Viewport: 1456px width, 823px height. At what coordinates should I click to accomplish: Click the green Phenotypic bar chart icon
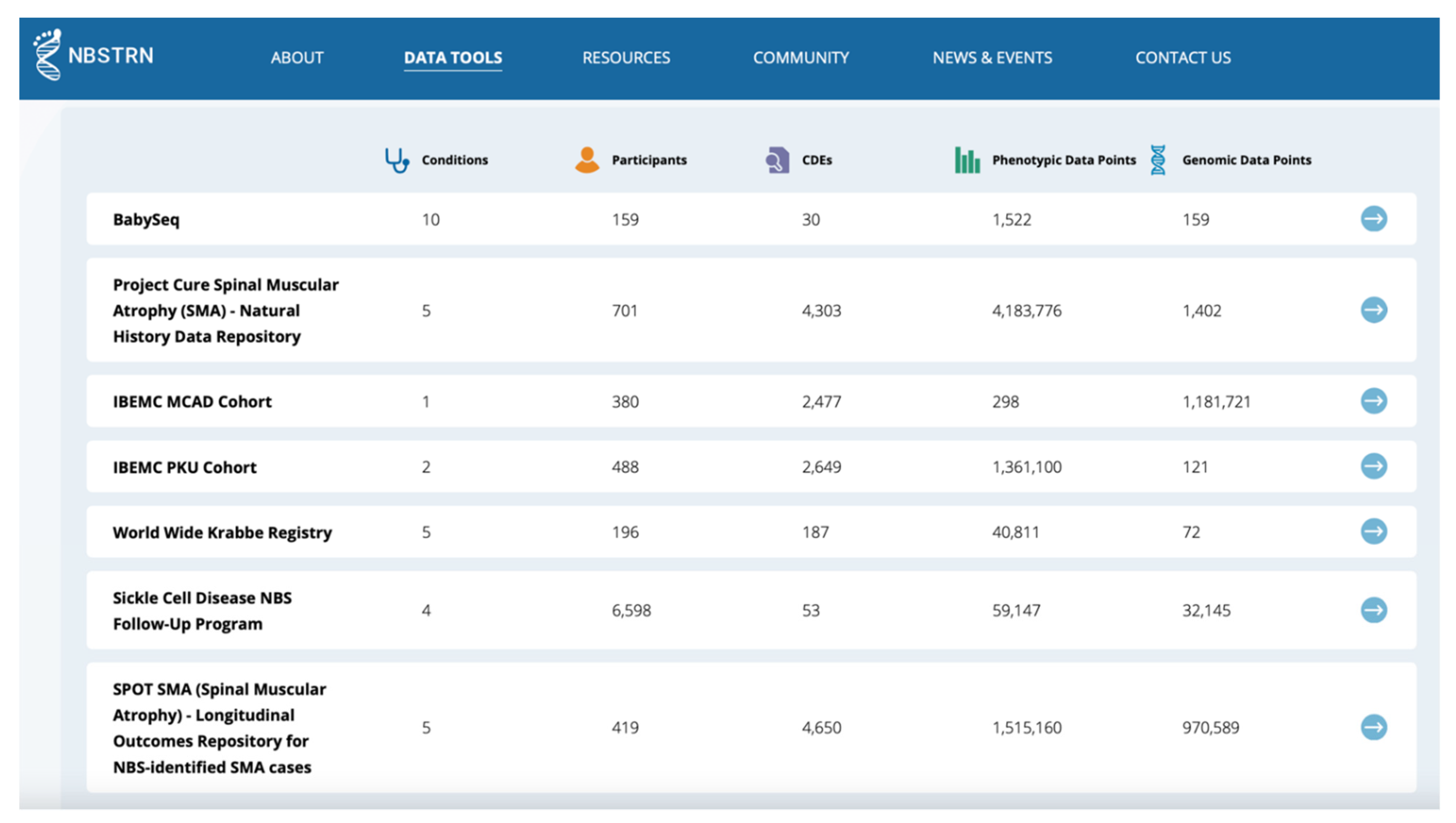click(967, 160)
